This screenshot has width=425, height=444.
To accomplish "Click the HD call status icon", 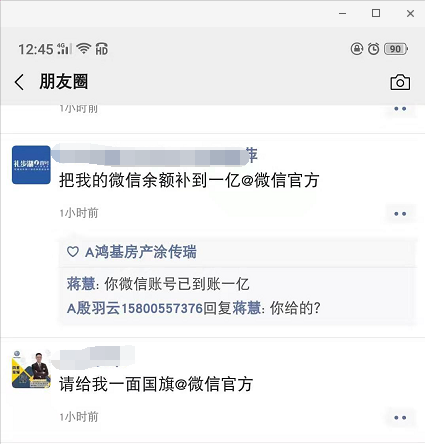I will (x=102, y=49).
